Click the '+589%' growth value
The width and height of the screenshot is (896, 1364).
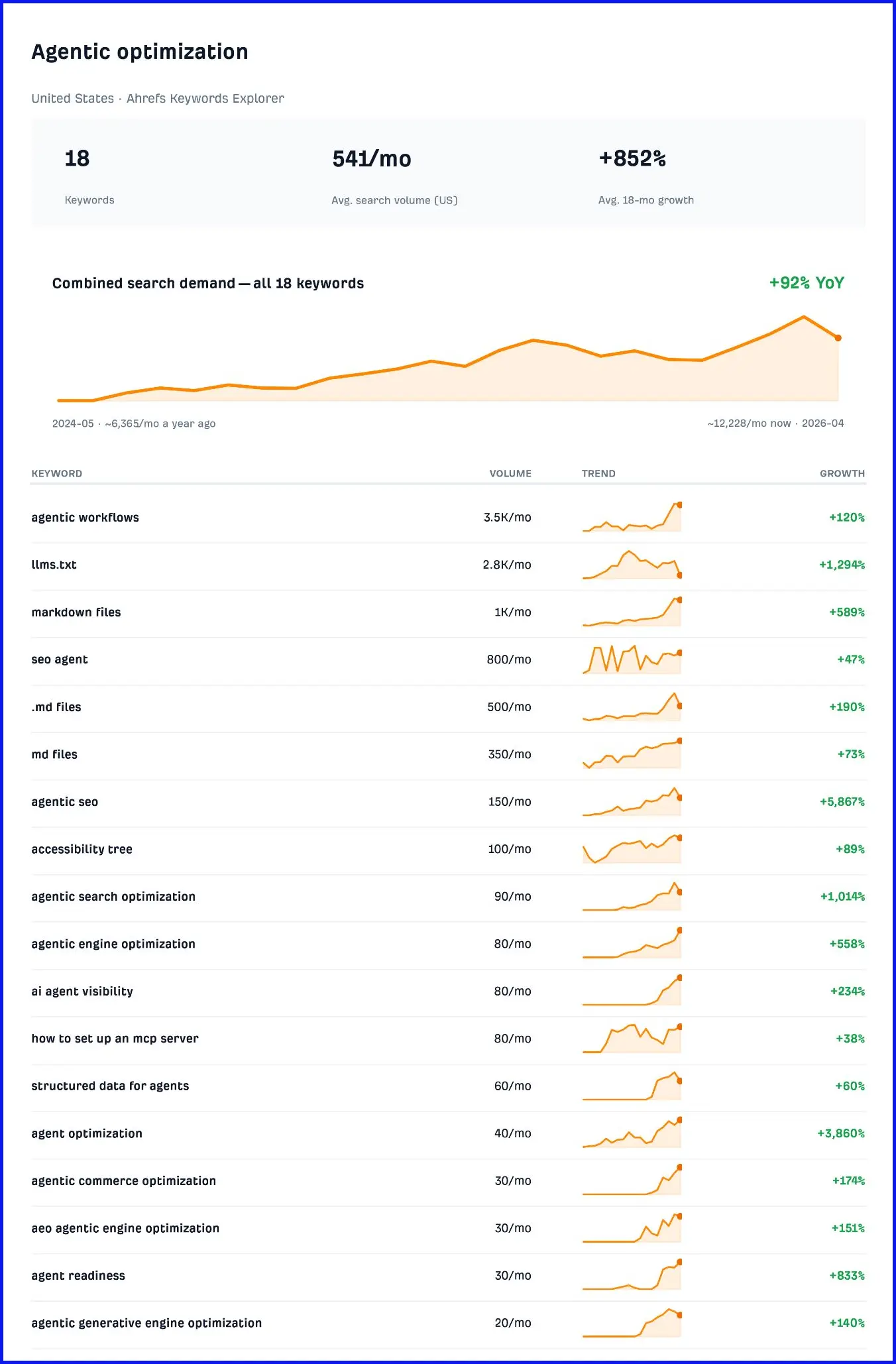(x=847, y=612)
